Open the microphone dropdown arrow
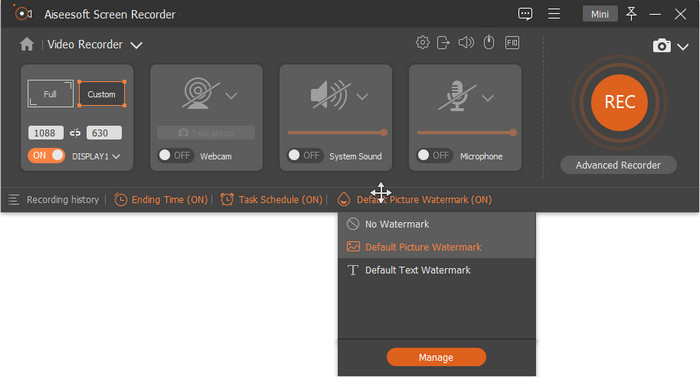Viewport: 700px width, 377px height. (488, 98)
